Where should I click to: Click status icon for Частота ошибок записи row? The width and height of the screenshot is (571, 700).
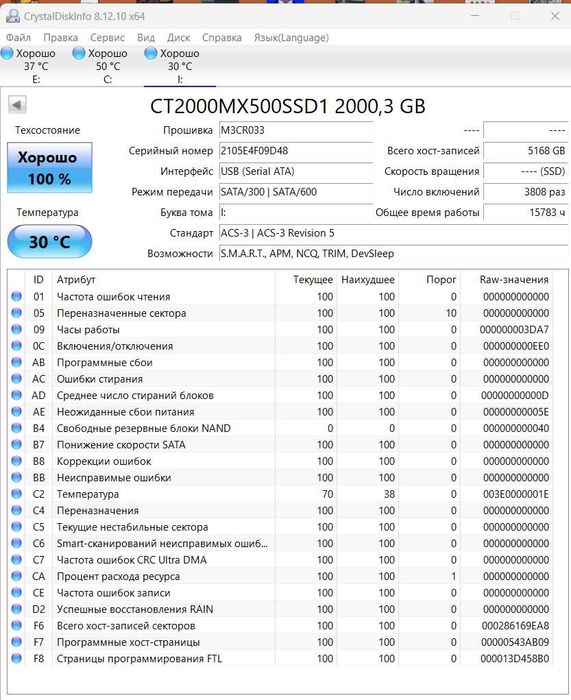17,592
